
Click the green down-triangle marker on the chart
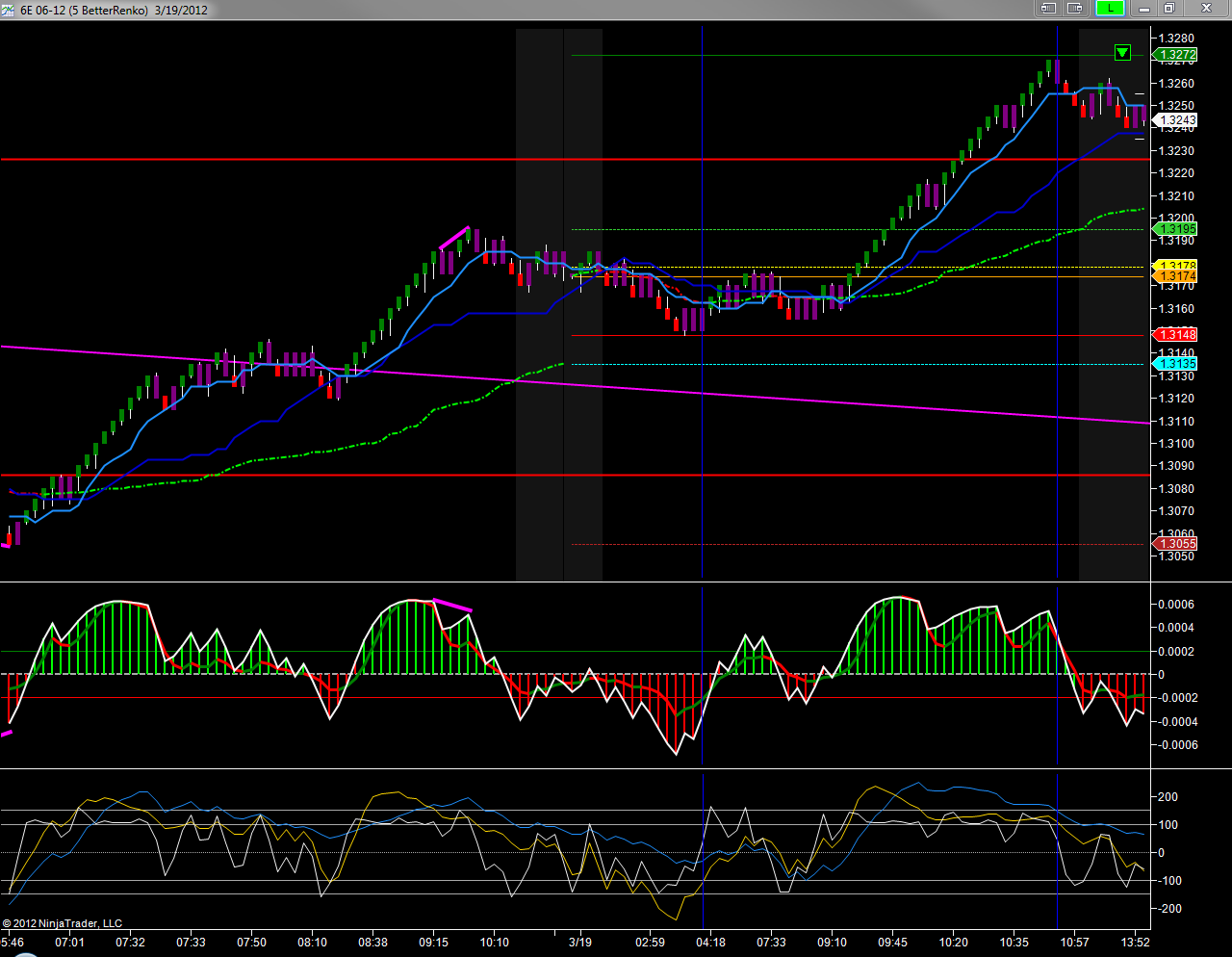tap(1122, 52)
